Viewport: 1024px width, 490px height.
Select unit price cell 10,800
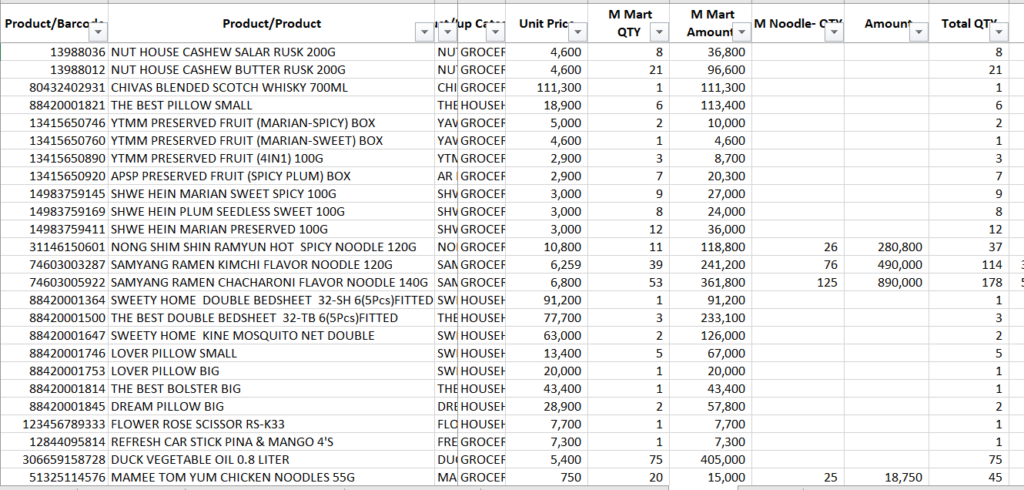[546, 247]
